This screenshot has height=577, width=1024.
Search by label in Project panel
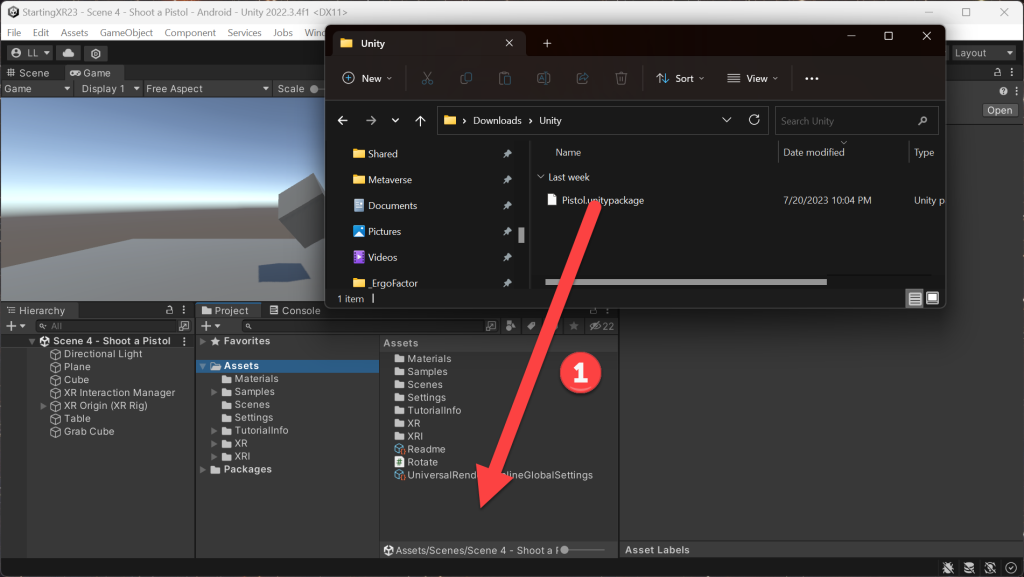click(532, 326)
